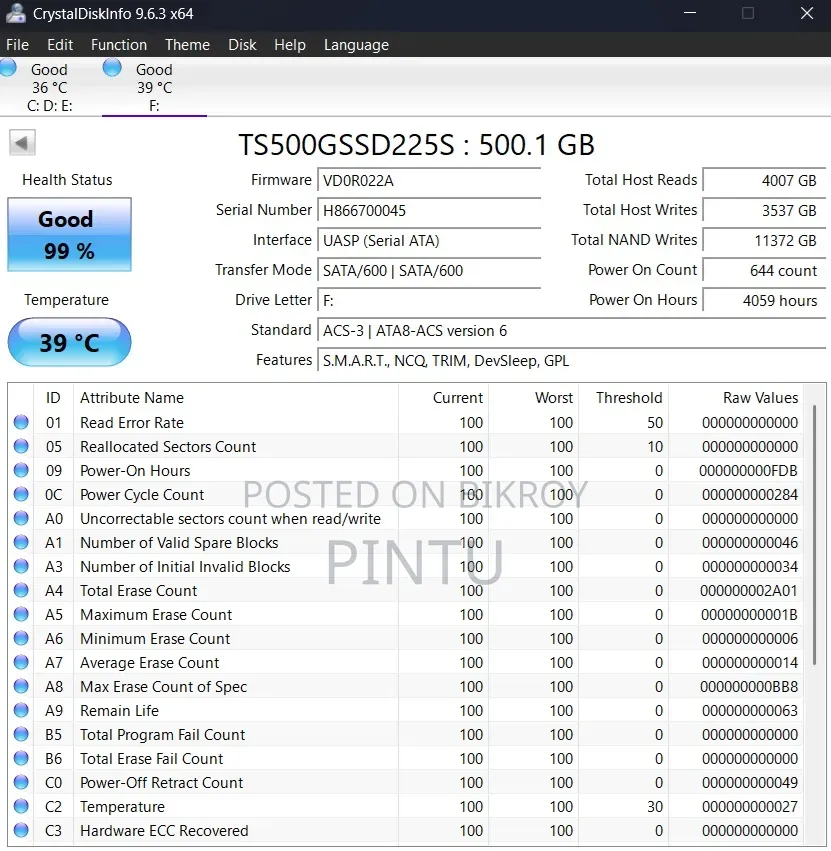
Task: Click status orb of Maximum Erase Count row
Action: pos(21,614)
